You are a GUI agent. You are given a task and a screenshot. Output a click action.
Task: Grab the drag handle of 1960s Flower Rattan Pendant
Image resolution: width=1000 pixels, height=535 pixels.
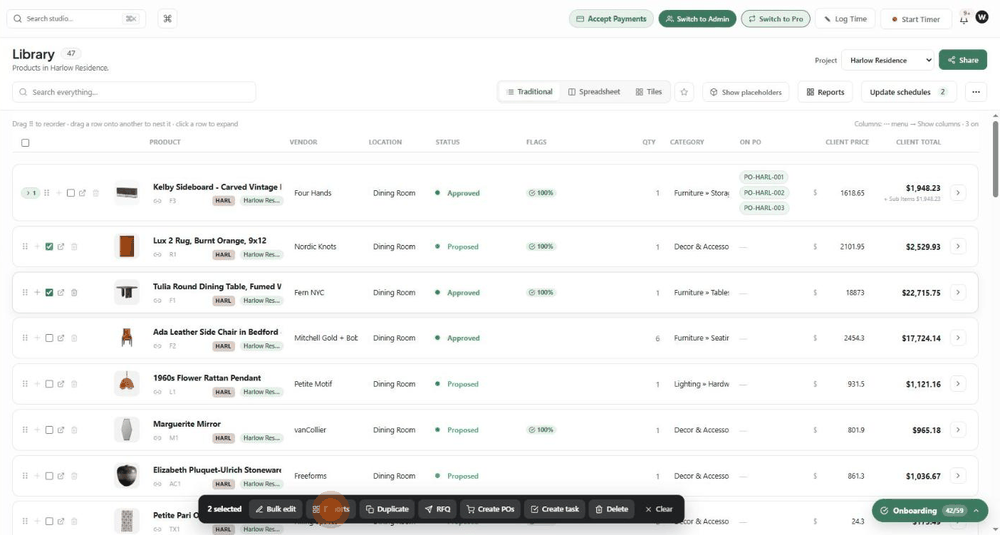pos(25,384)
